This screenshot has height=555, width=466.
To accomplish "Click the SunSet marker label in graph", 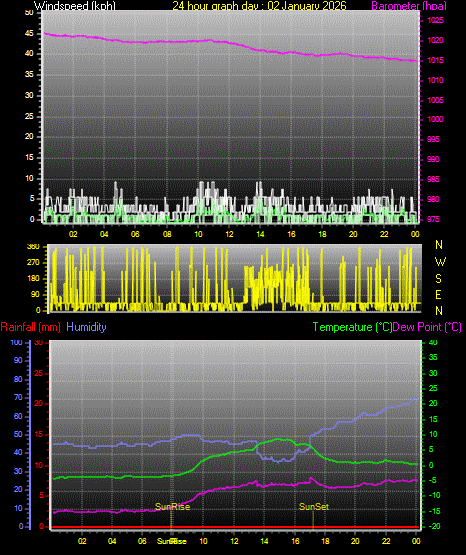I will (x=314, y=507).
